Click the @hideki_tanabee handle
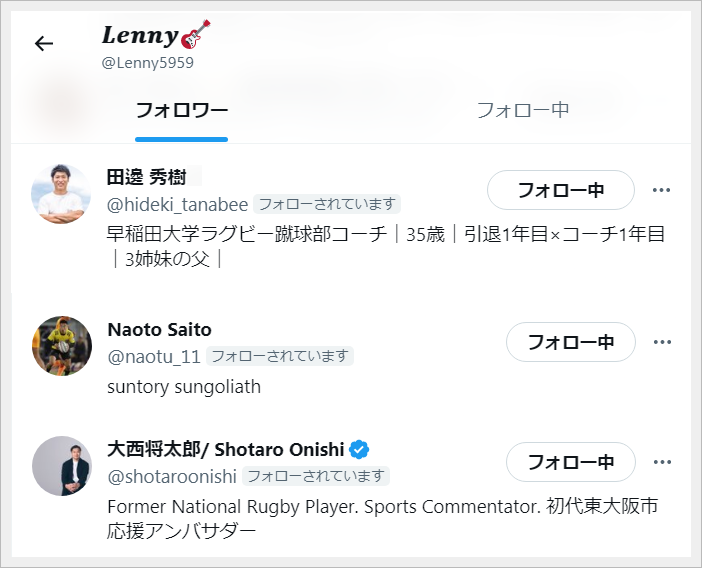 coord(177,205)
